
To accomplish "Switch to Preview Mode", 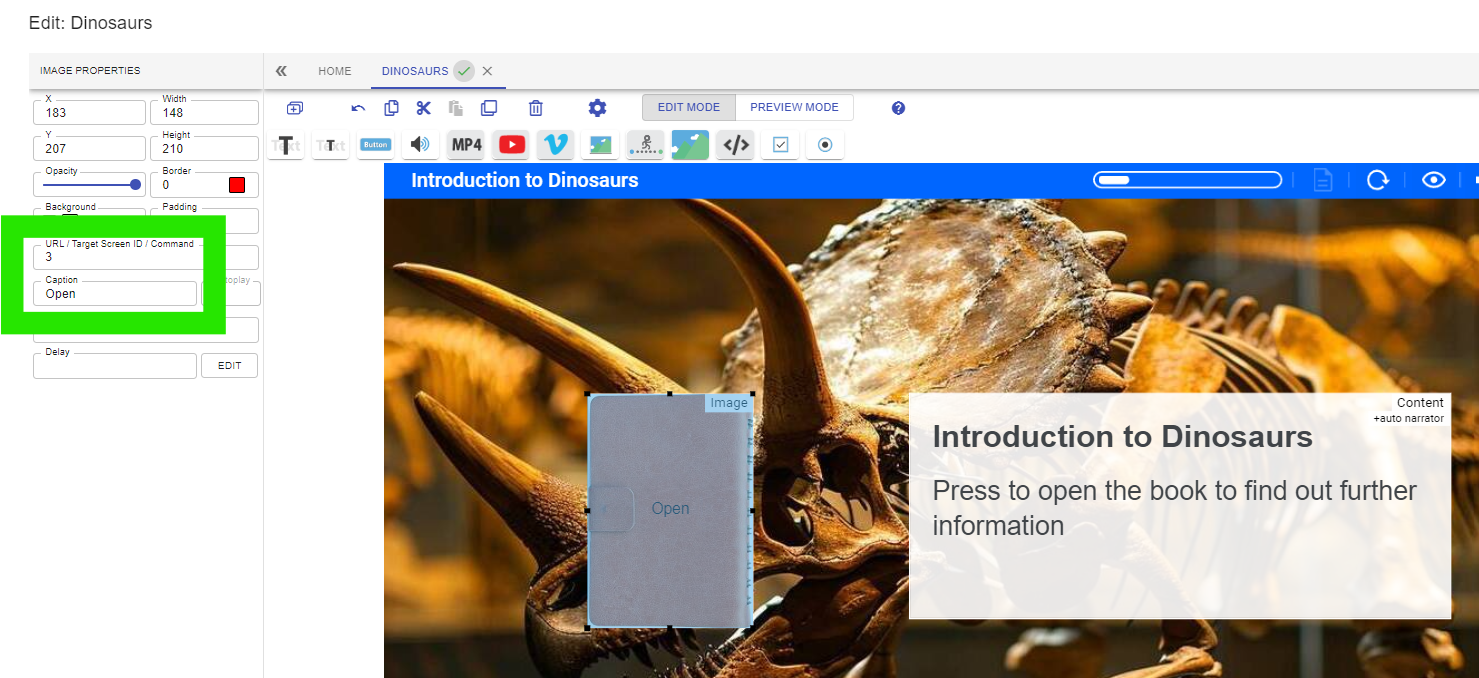I will point(794,107).
